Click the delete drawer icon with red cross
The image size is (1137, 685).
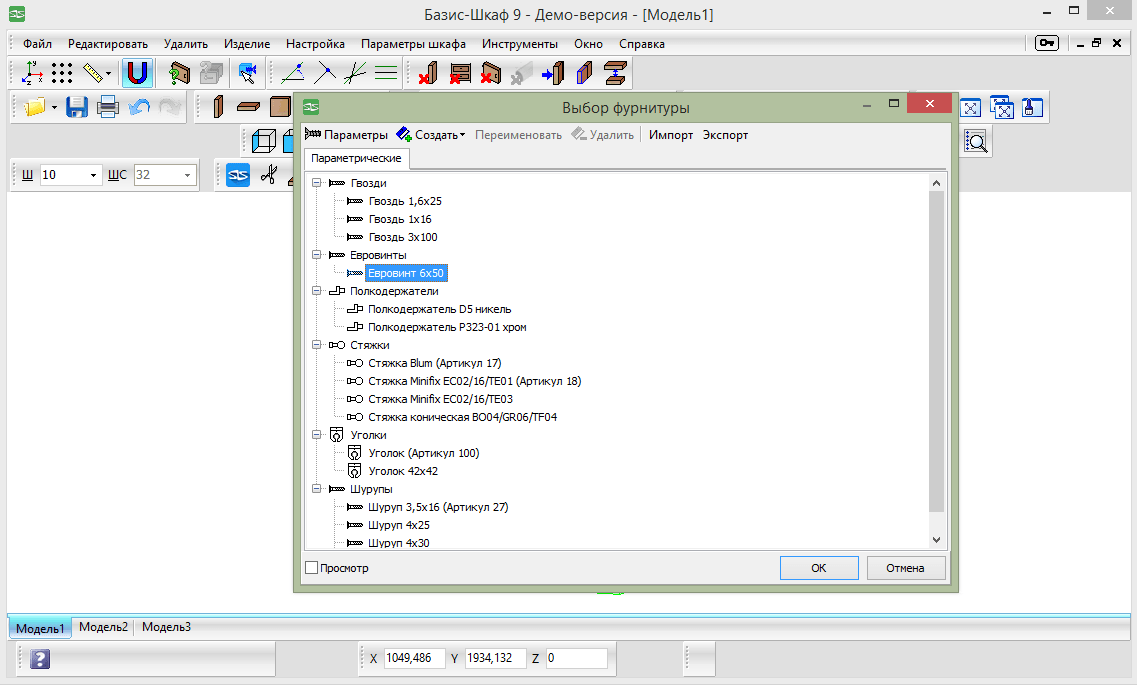(x=460, y=73)
